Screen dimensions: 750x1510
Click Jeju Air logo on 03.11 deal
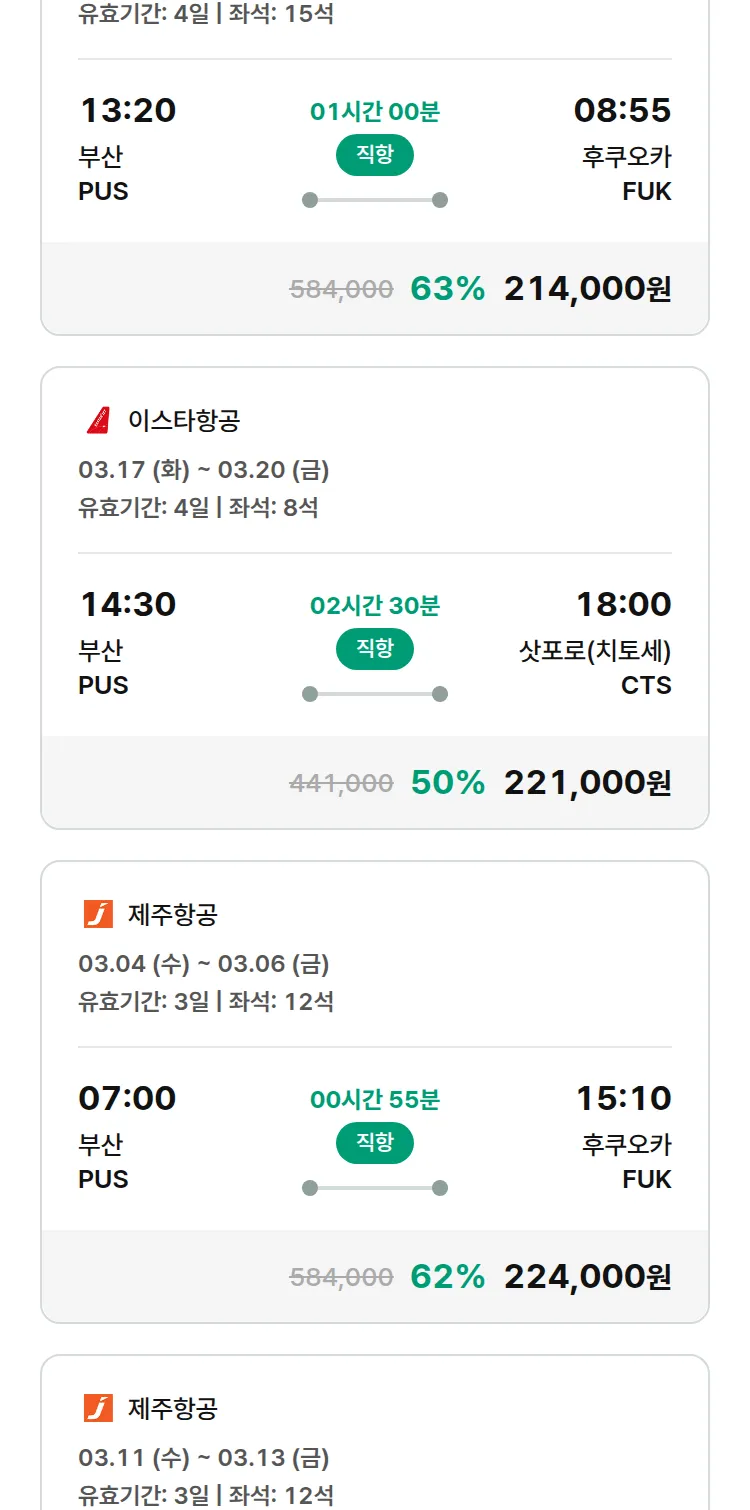tap(98, 1408)
